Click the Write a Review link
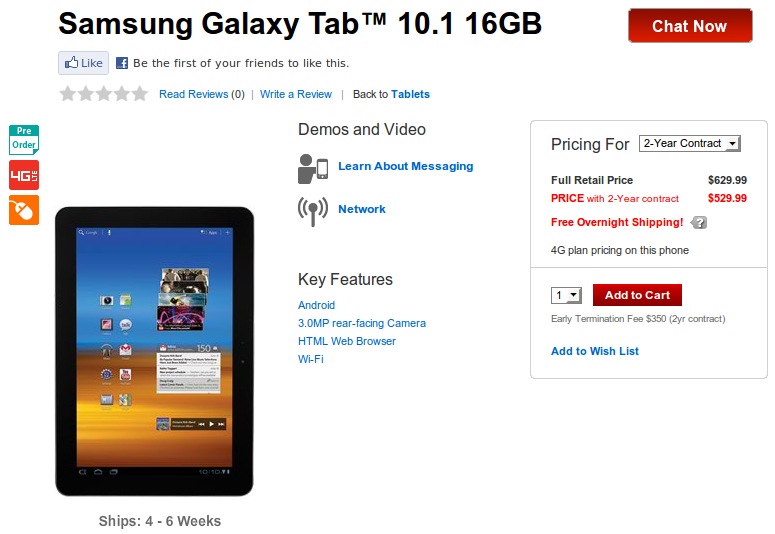The width and height of the screenshot is (775, 534). point(296,95)
